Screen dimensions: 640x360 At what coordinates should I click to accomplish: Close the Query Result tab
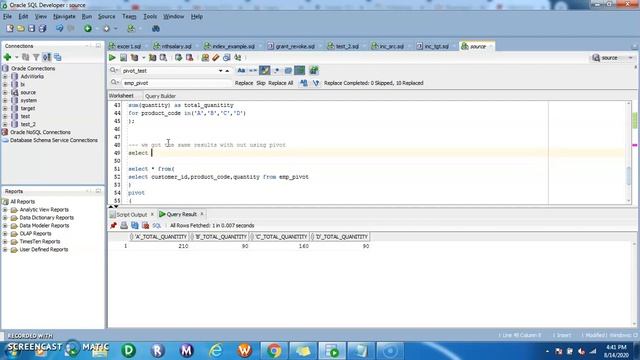[x=202, y=214]
